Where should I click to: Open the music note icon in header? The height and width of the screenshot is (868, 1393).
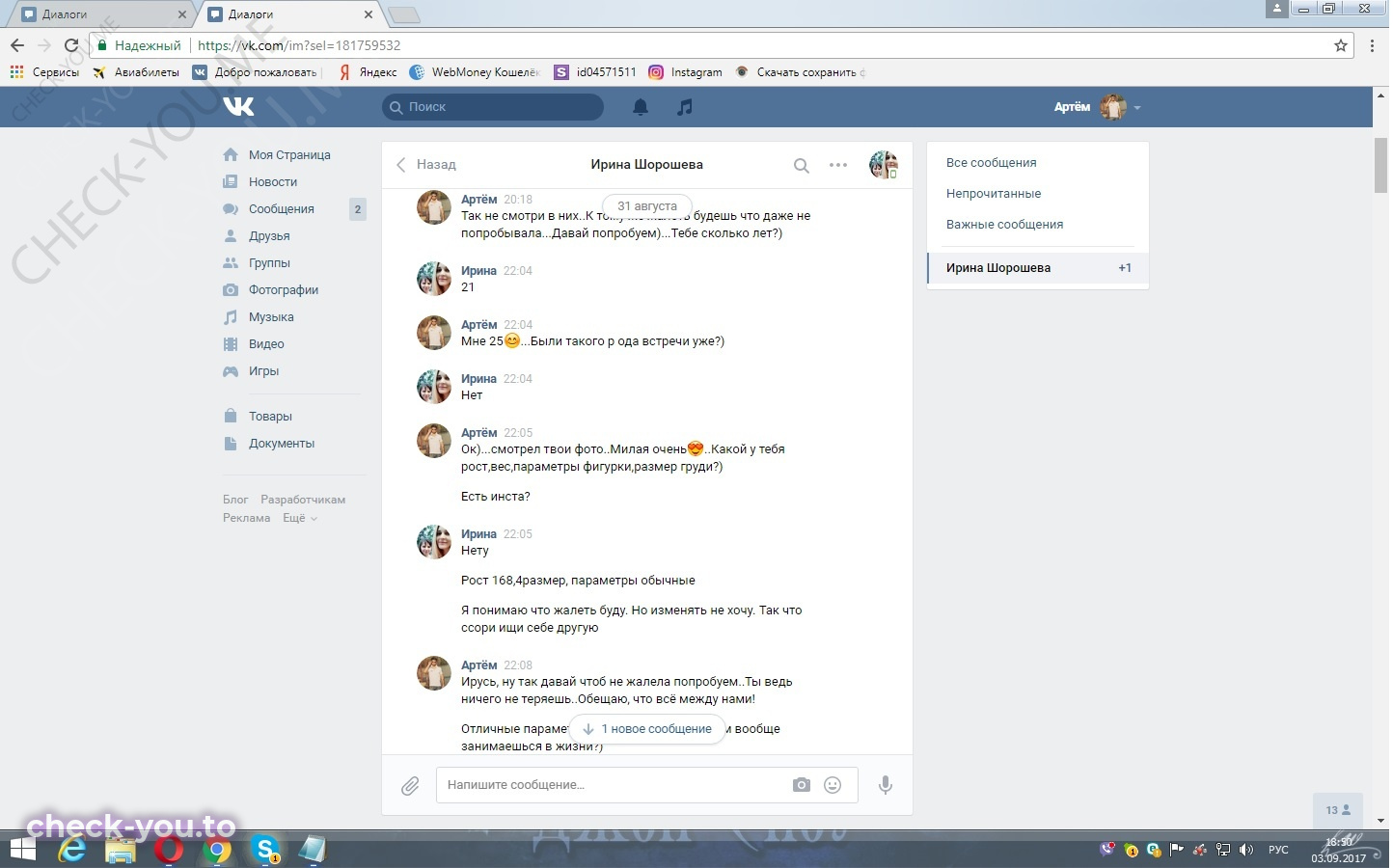click(x=685, y=107)
